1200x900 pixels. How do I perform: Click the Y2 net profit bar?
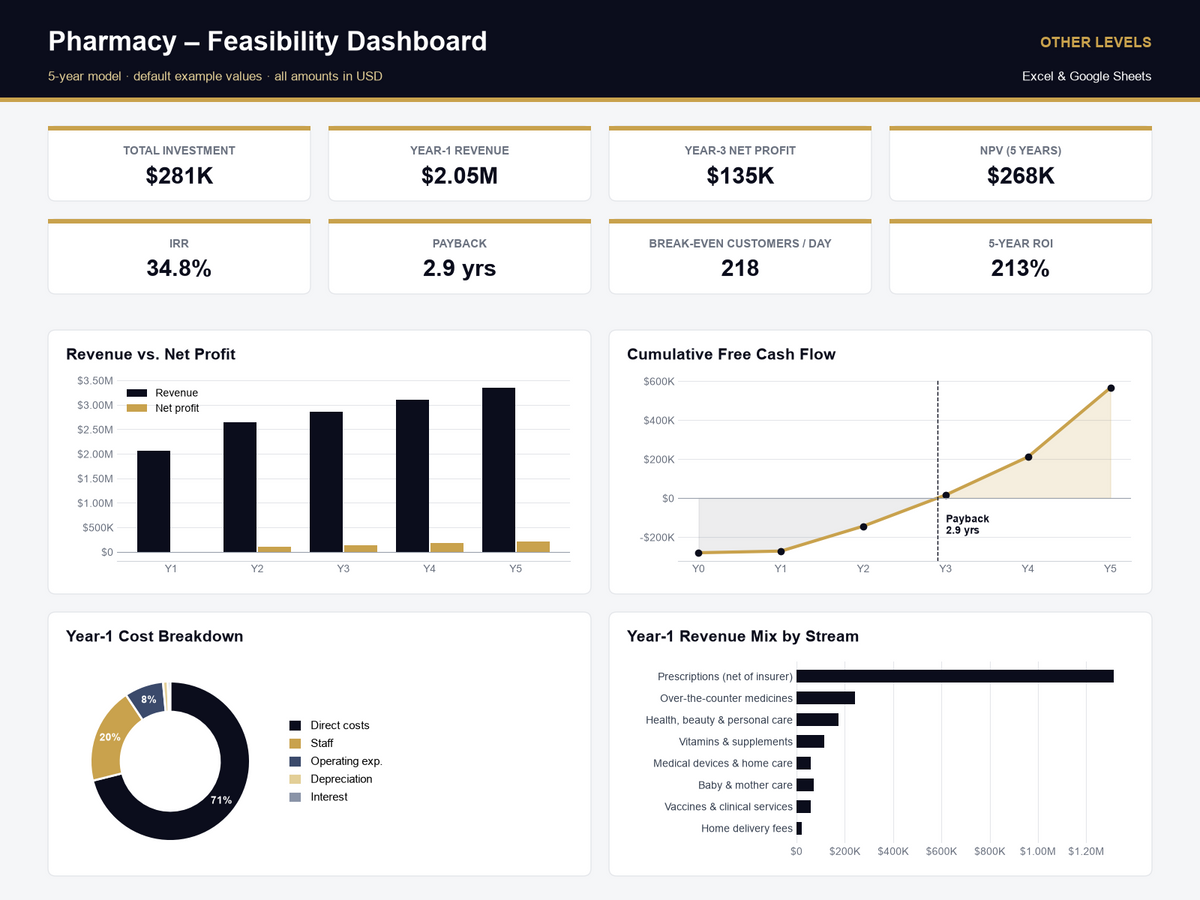[274, 549]
